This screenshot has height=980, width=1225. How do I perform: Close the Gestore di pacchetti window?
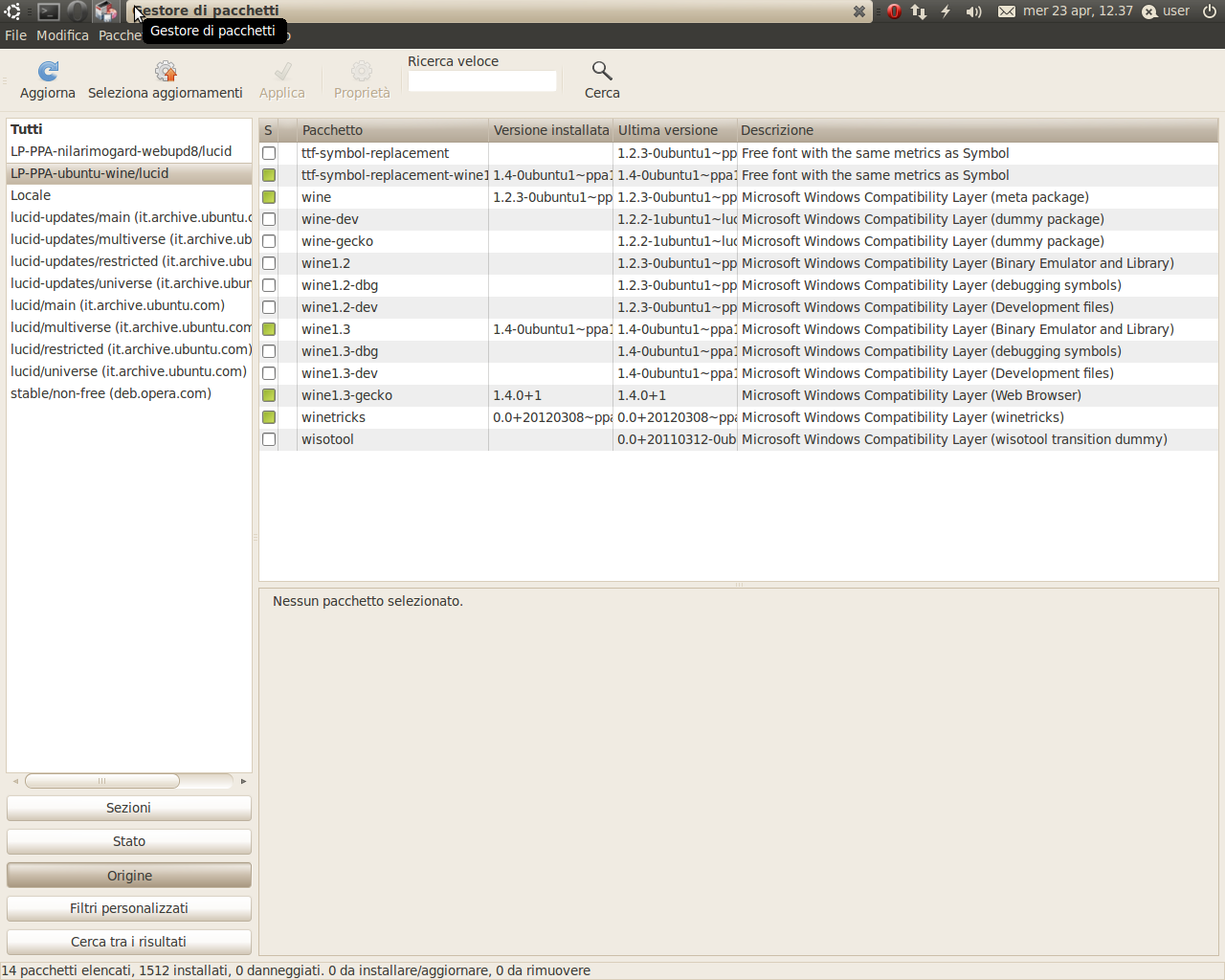(859, 11)
